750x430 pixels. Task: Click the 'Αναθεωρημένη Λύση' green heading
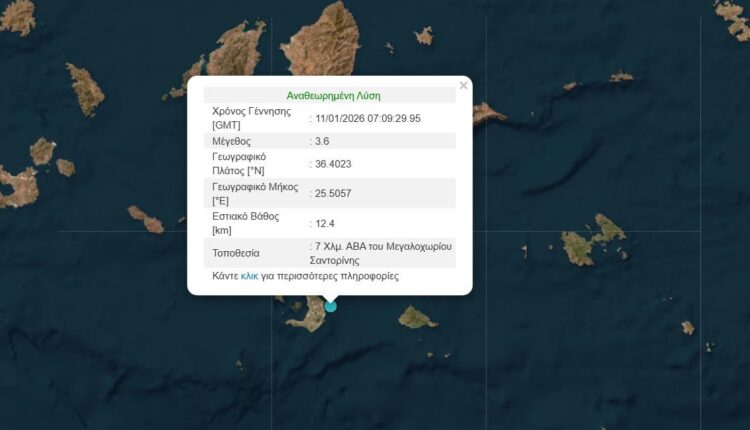pos(333,96)
